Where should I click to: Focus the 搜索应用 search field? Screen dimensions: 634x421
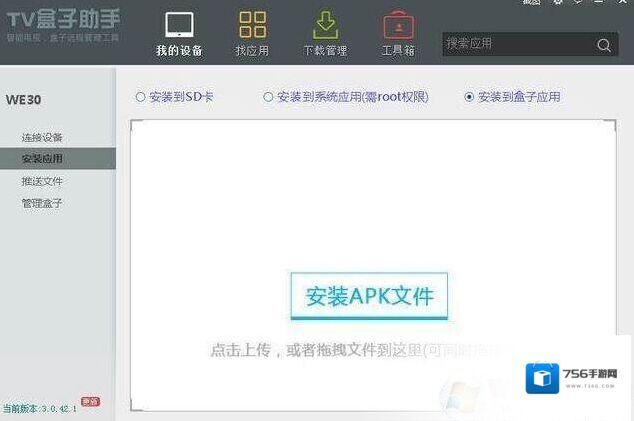[x=515, y=44]
